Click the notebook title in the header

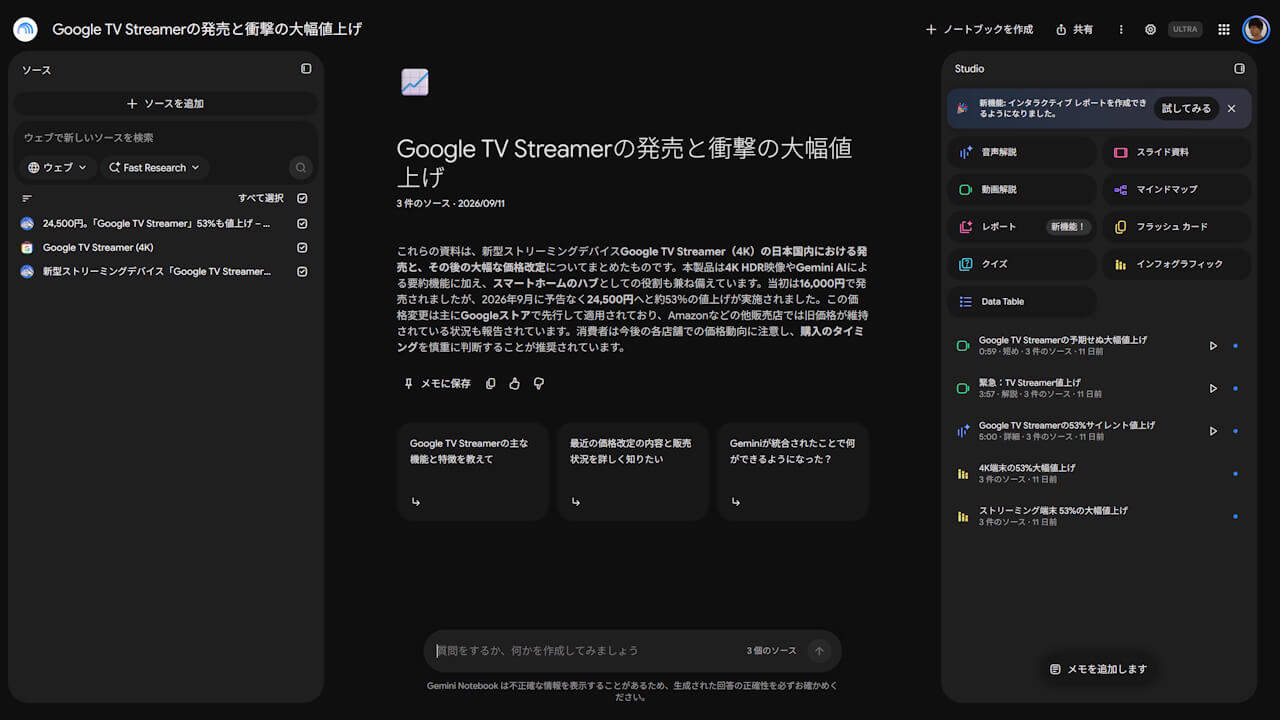pyautogui.click(x=207, y=30)
